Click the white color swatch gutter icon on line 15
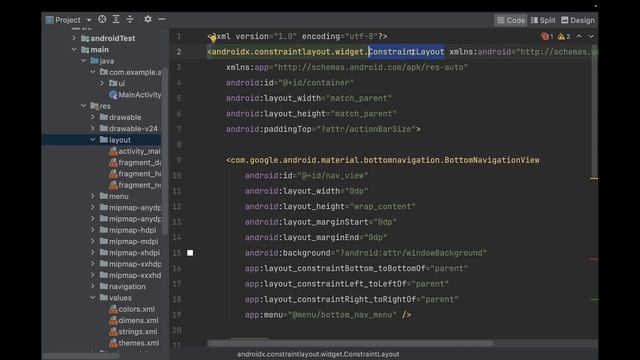Image resolution: width=640 pixels, height=360 pixels. [x=190, y=253]
